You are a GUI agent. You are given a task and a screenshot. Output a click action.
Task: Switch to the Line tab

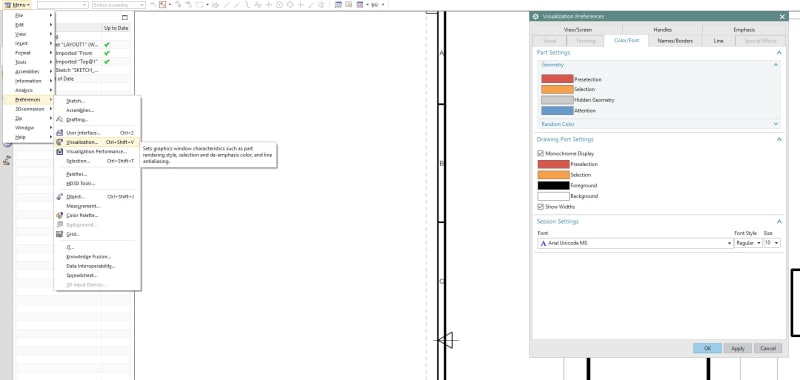pyautogui.click(x=718, y=41)
